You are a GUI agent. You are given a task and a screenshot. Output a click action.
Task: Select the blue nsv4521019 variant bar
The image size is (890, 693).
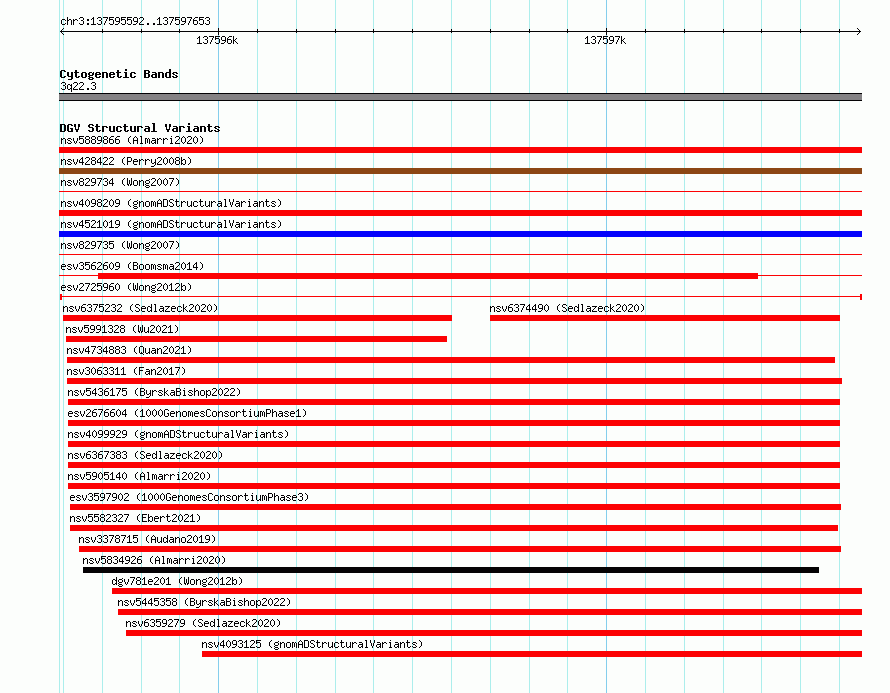coord(460,234)
